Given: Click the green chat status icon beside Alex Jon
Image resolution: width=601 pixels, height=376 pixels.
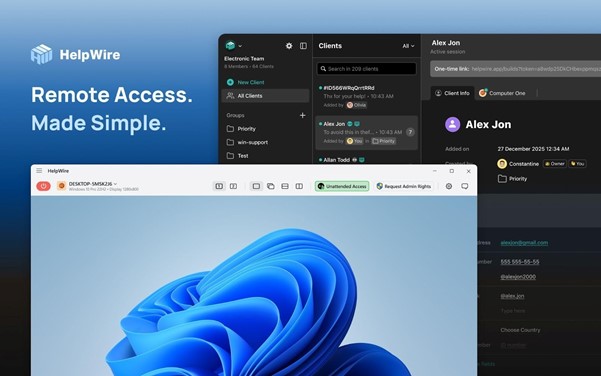Looking at the screenshot, I should [350, 124].
